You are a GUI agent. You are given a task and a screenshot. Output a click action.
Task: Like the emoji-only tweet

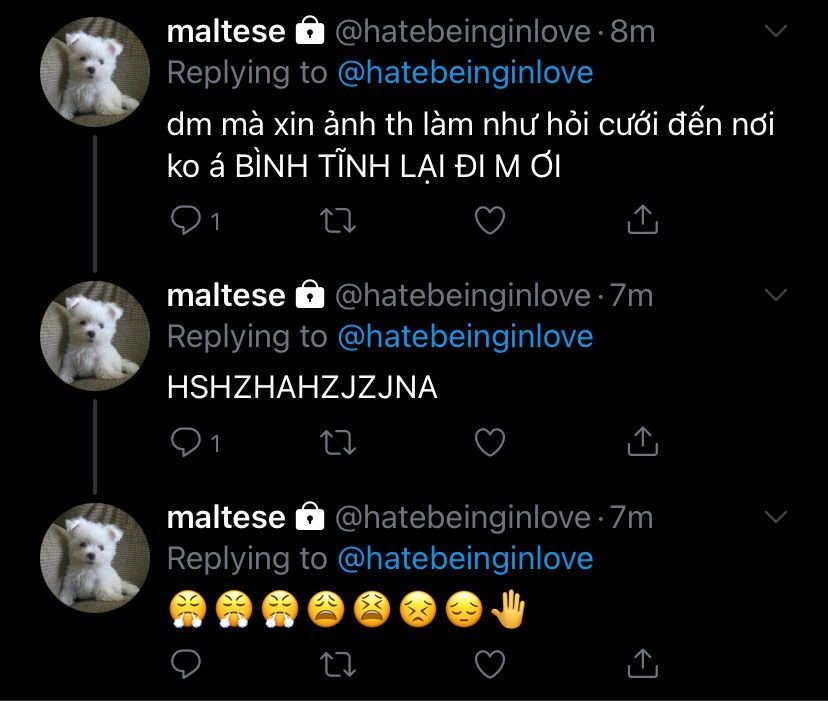pos(489,662)
